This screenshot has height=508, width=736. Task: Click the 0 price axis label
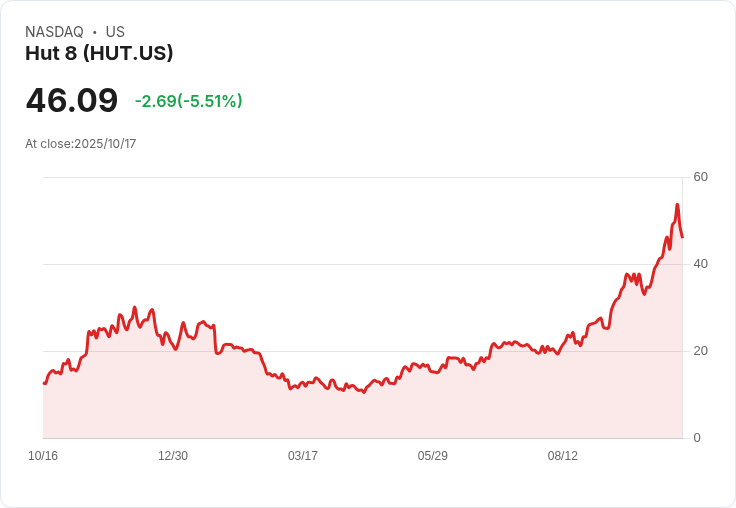click(x=697, y=438)
